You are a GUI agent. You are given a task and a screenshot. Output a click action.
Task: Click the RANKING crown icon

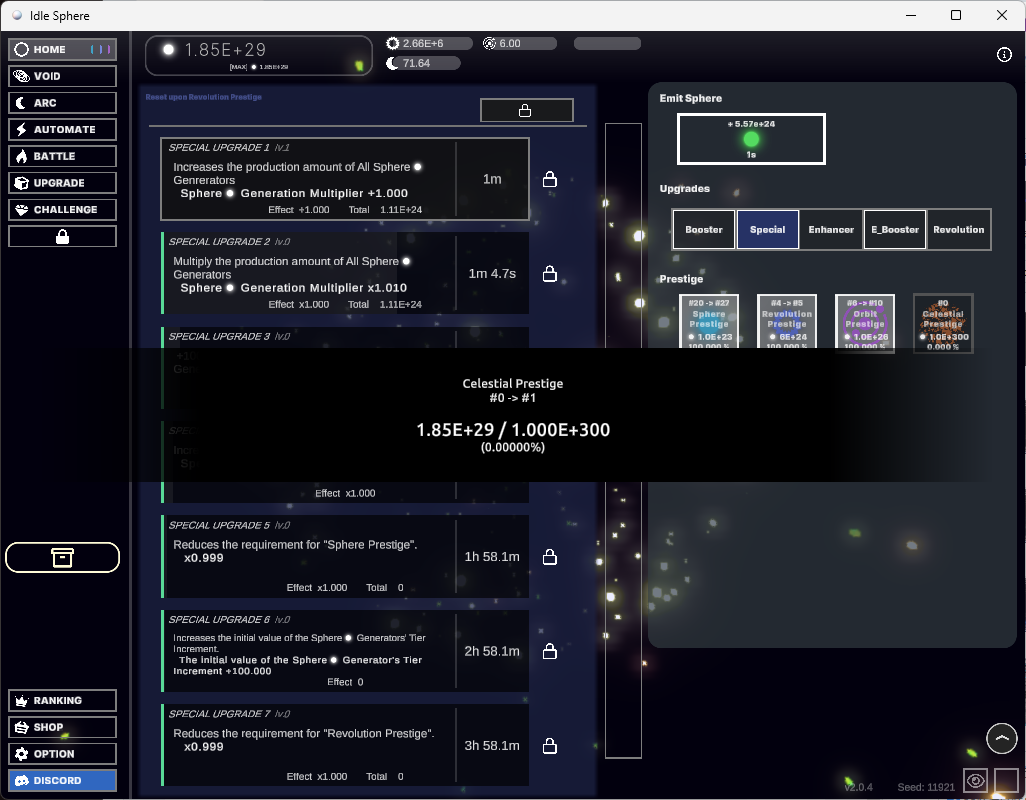(62, 700)
